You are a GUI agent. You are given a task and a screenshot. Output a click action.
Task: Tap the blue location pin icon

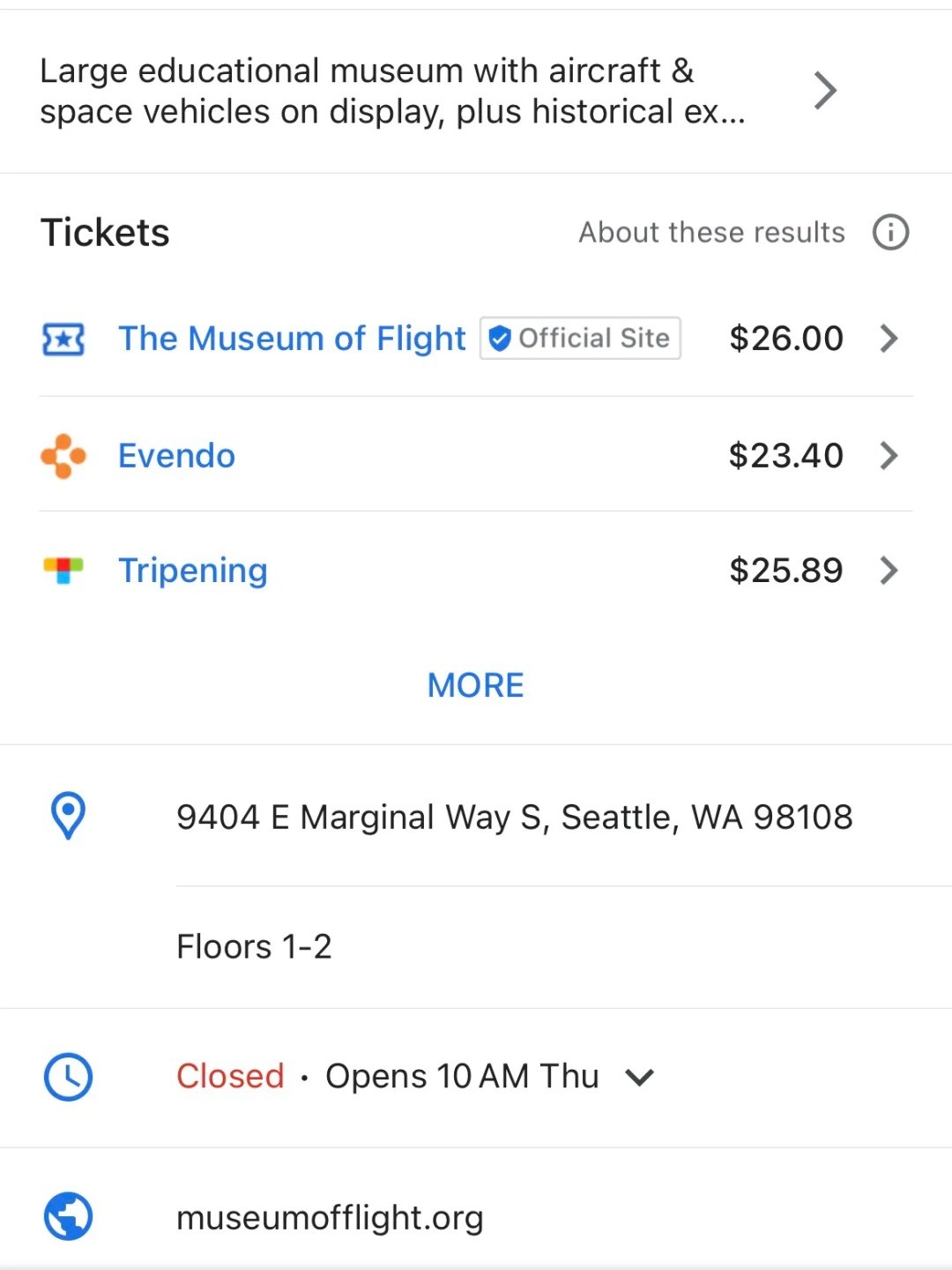tap(68, 816)
